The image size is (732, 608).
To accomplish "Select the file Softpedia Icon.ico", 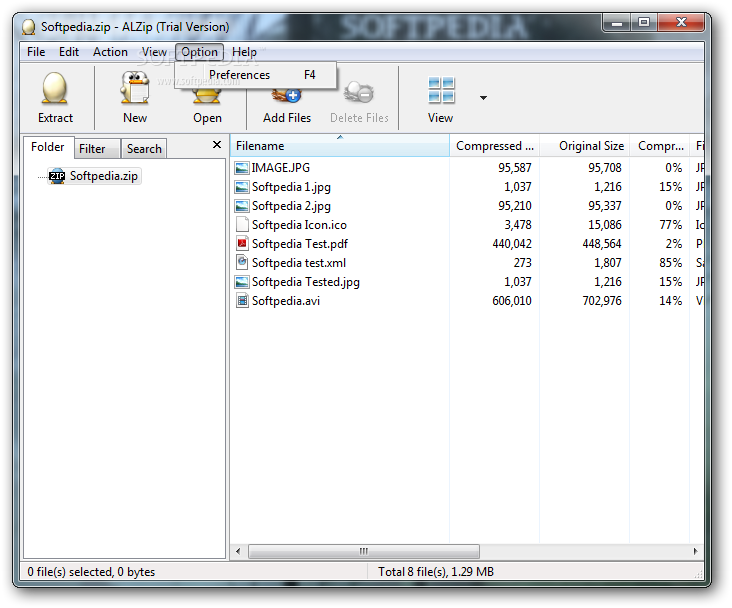I will coord(299,225).
